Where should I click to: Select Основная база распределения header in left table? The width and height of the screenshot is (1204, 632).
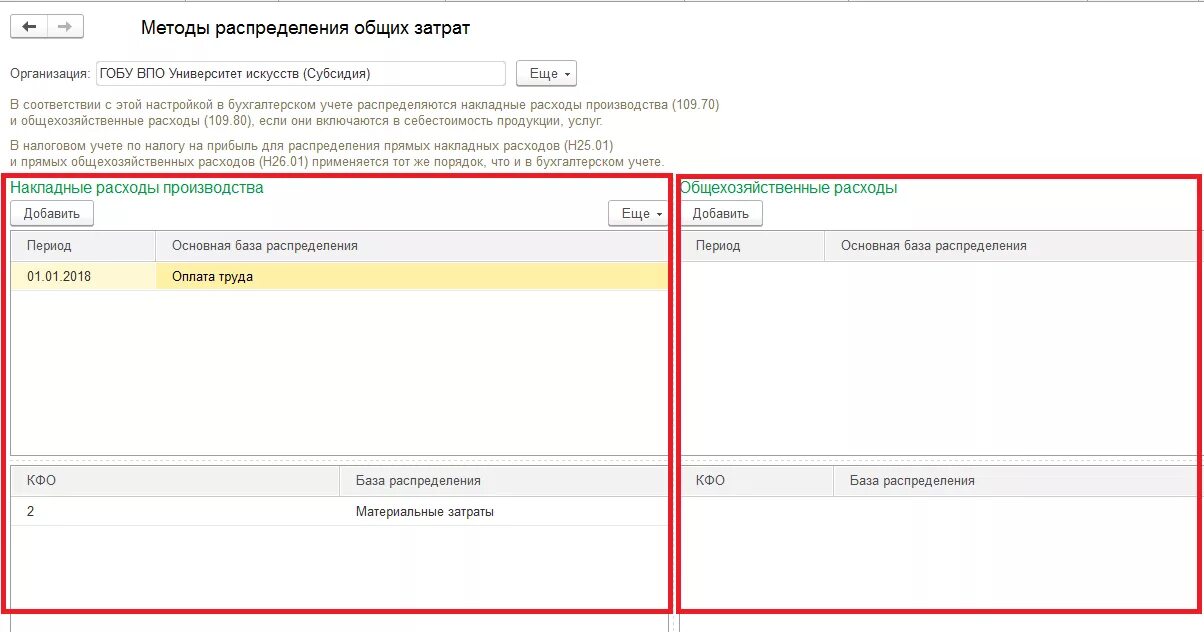(411, 246)
